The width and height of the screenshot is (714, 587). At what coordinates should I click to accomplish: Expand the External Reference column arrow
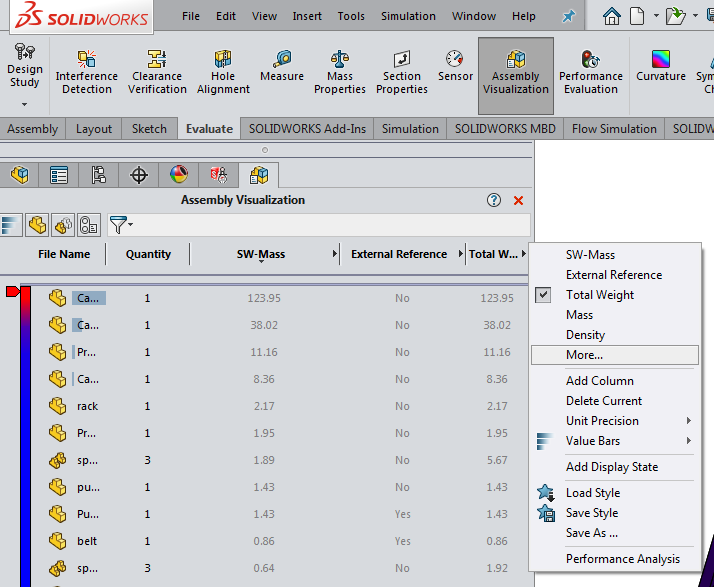(x=461, y=254)
